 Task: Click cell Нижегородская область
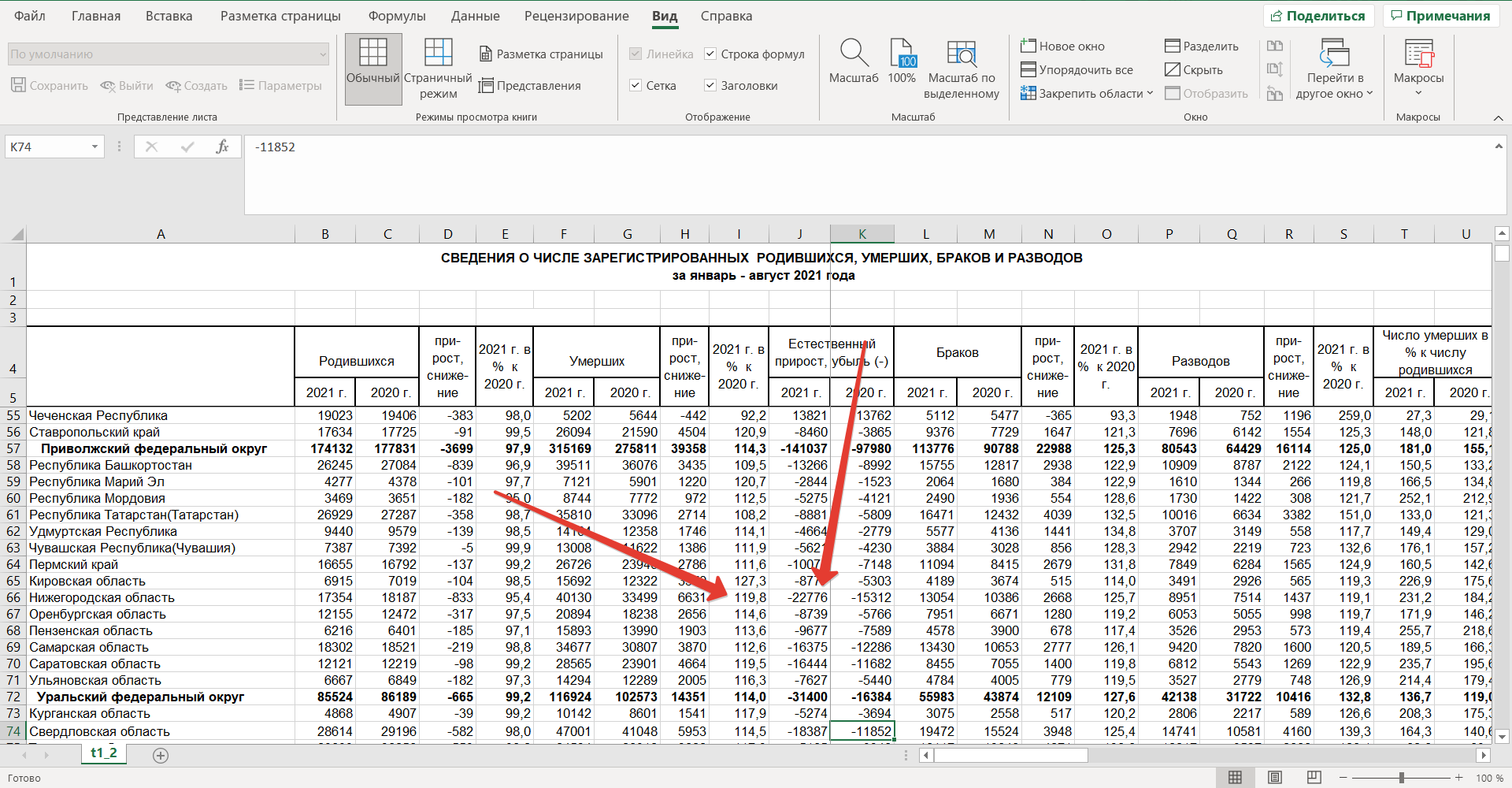[161, 597]
